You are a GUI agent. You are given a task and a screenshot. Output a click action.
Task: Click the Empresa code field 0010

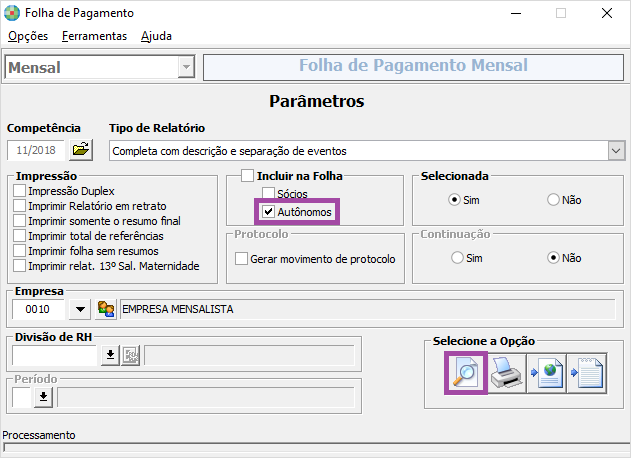coord(38,309)
